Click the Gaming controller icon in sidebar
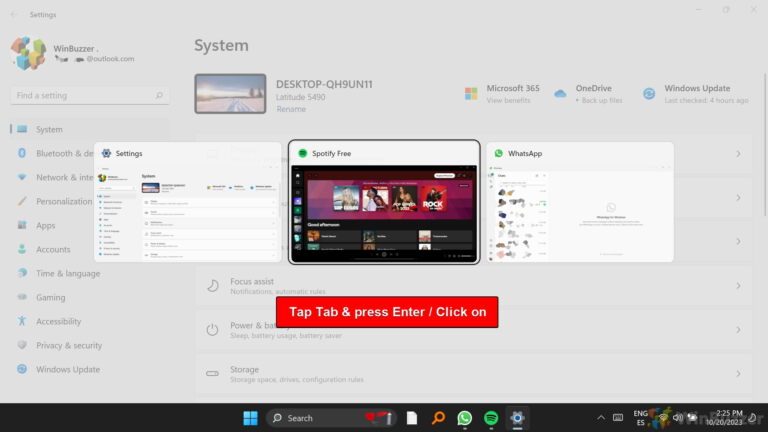This screenshot has height=432, width=768. click(x=22, y=297)
